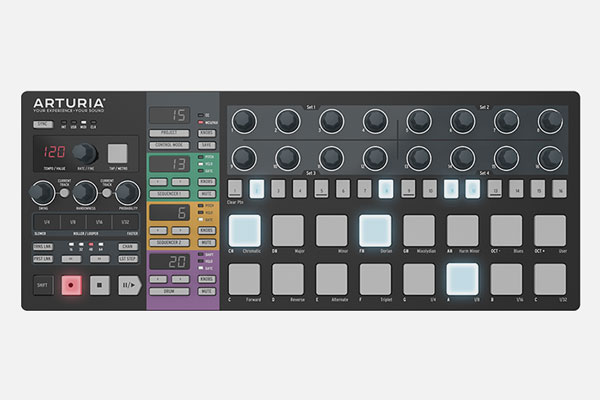Select the 1/4 roller/looper strip segment

point(47,222)
